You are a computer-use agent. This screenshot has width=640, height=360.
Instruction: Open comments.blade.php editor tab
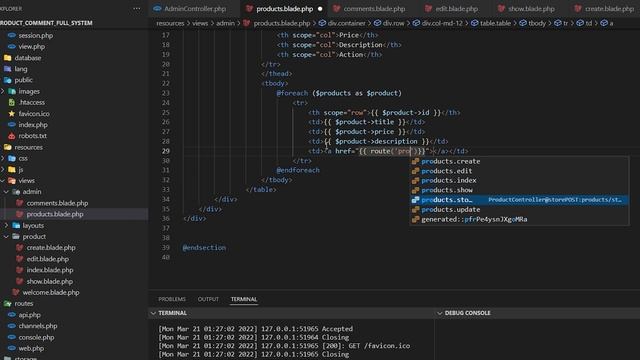tap(374, 9)
